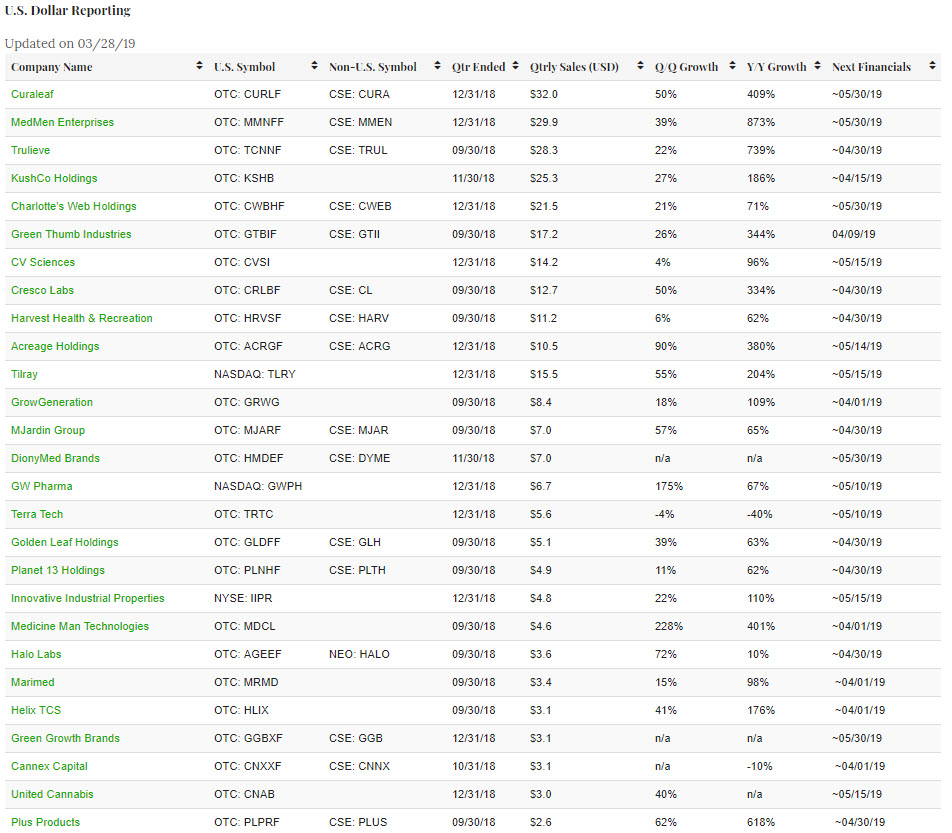Open Green Thumb Industries link
Screen dimensions: 952x833
pos(71,234)
